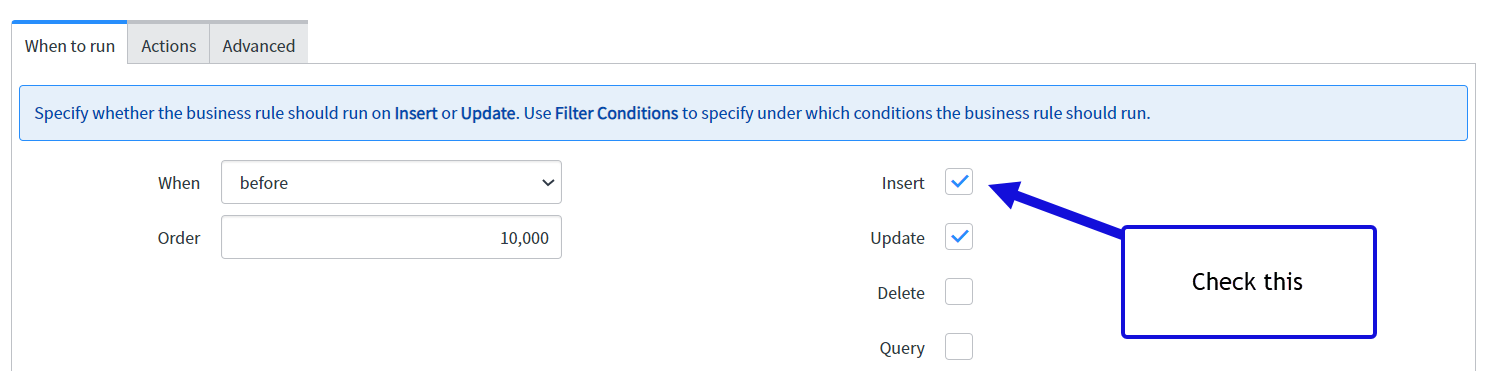1488x371 pixels.
Task: Click the Query label text
Action: point(902,348)
